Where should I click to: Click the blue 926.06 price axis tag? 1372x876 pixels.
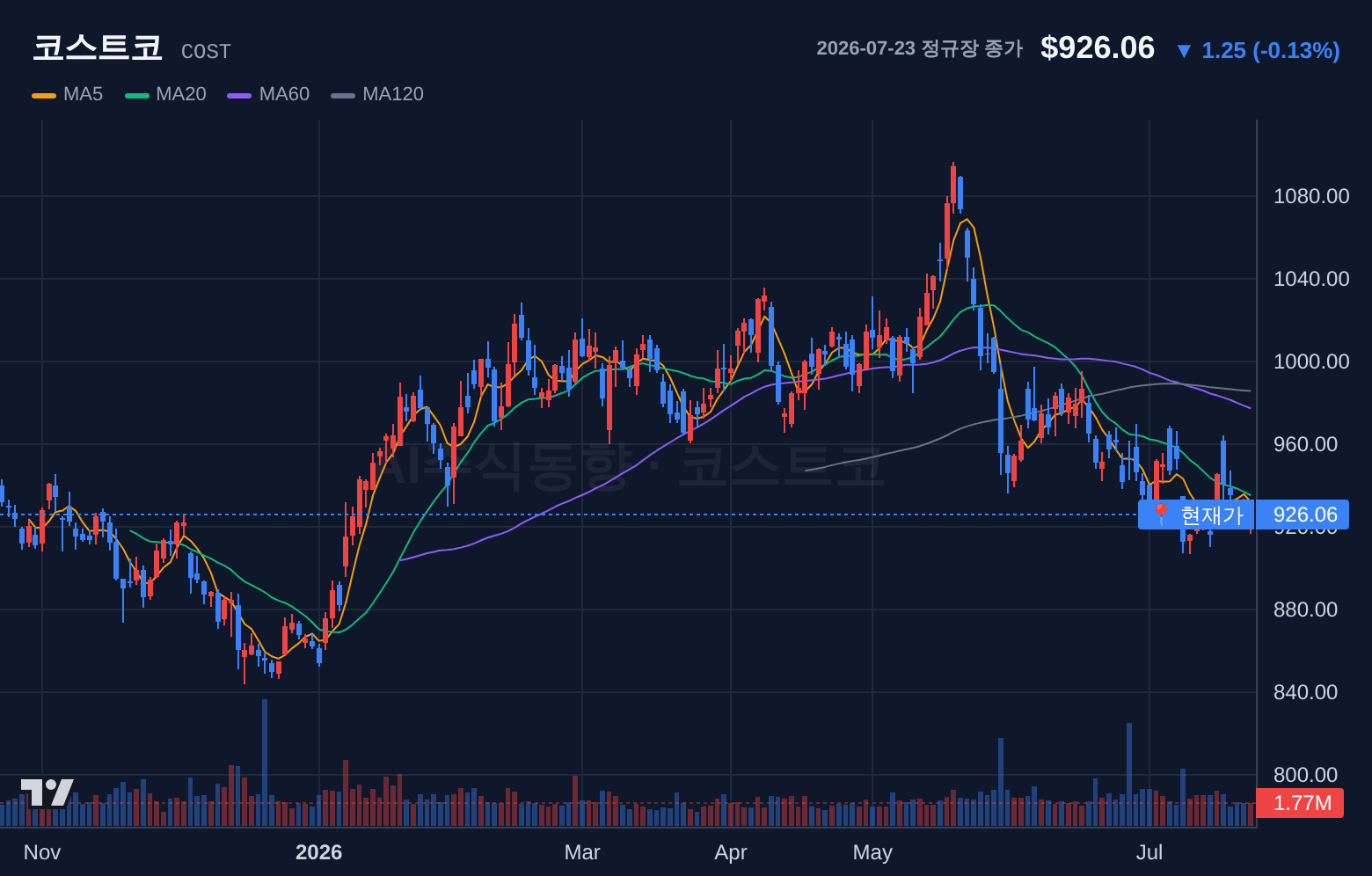[1303, 515]
